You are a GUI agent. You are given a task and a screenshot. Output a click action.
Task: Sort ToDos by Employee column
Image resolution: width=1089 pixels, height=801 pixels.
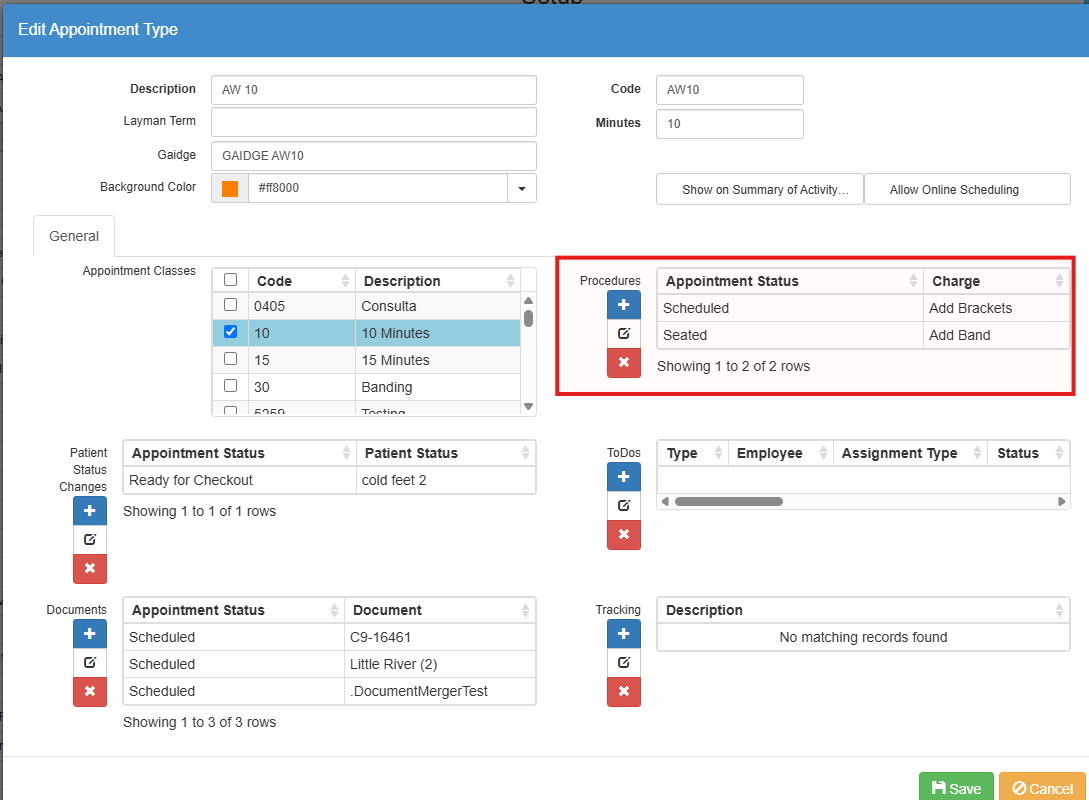[x=781, y=454]
